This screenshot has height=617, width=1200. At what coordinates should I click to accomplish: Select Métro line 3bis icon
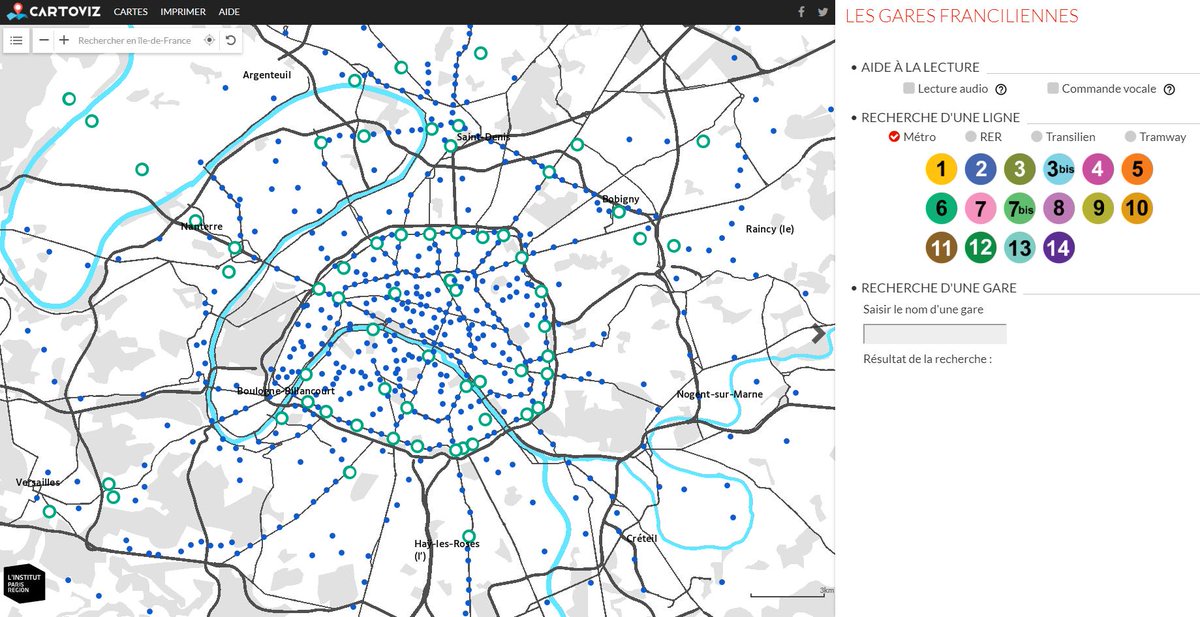click(1058, 169)
